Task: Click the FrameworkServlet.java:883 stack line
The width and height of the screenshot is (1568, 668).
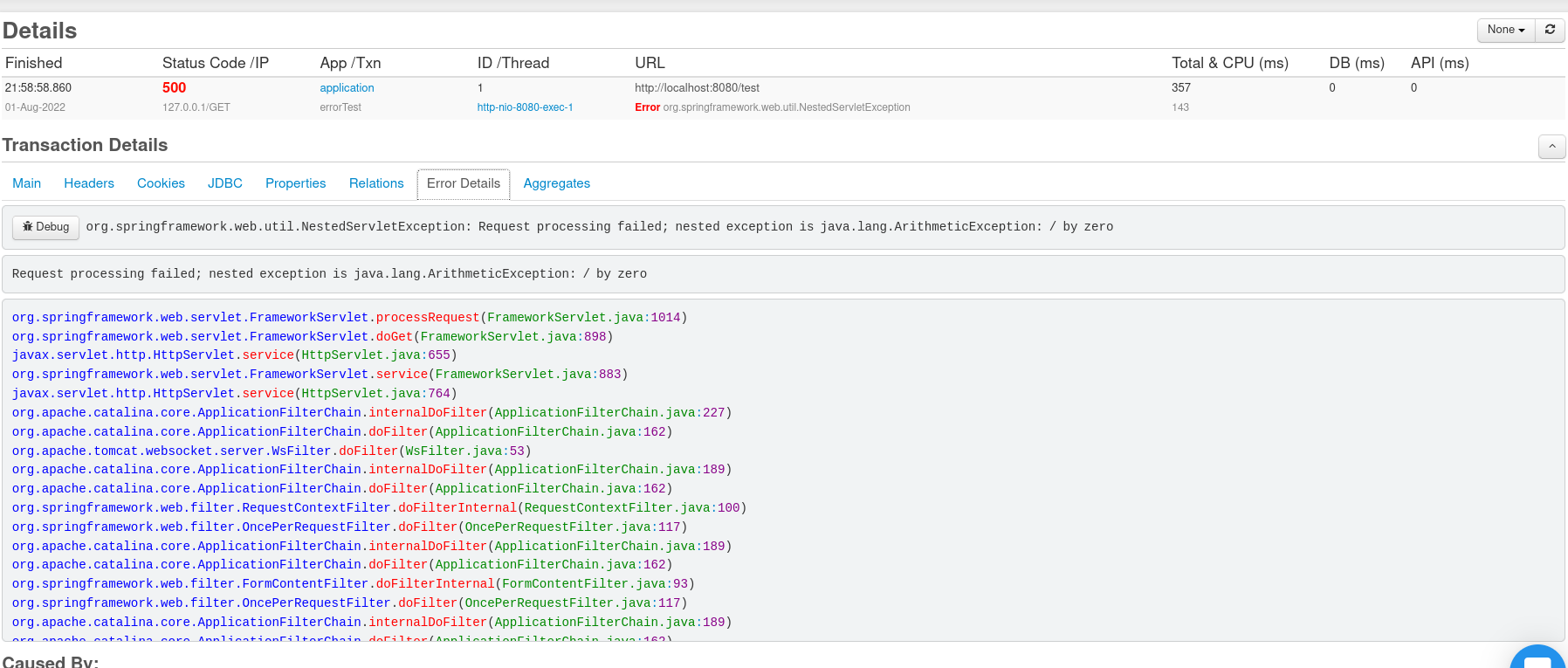Action: [x=320, y=375]
